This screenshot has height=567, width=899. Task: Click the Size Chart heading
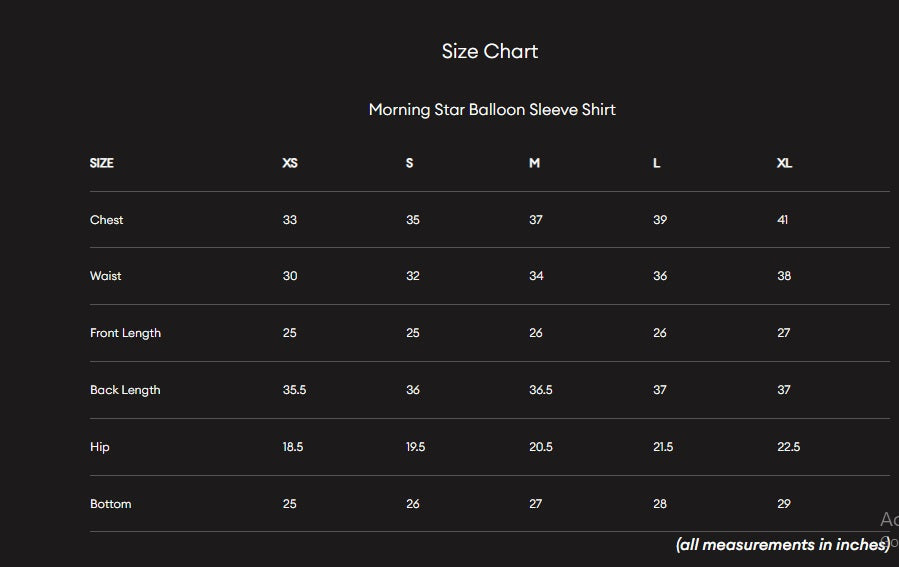tap(490, 52)
